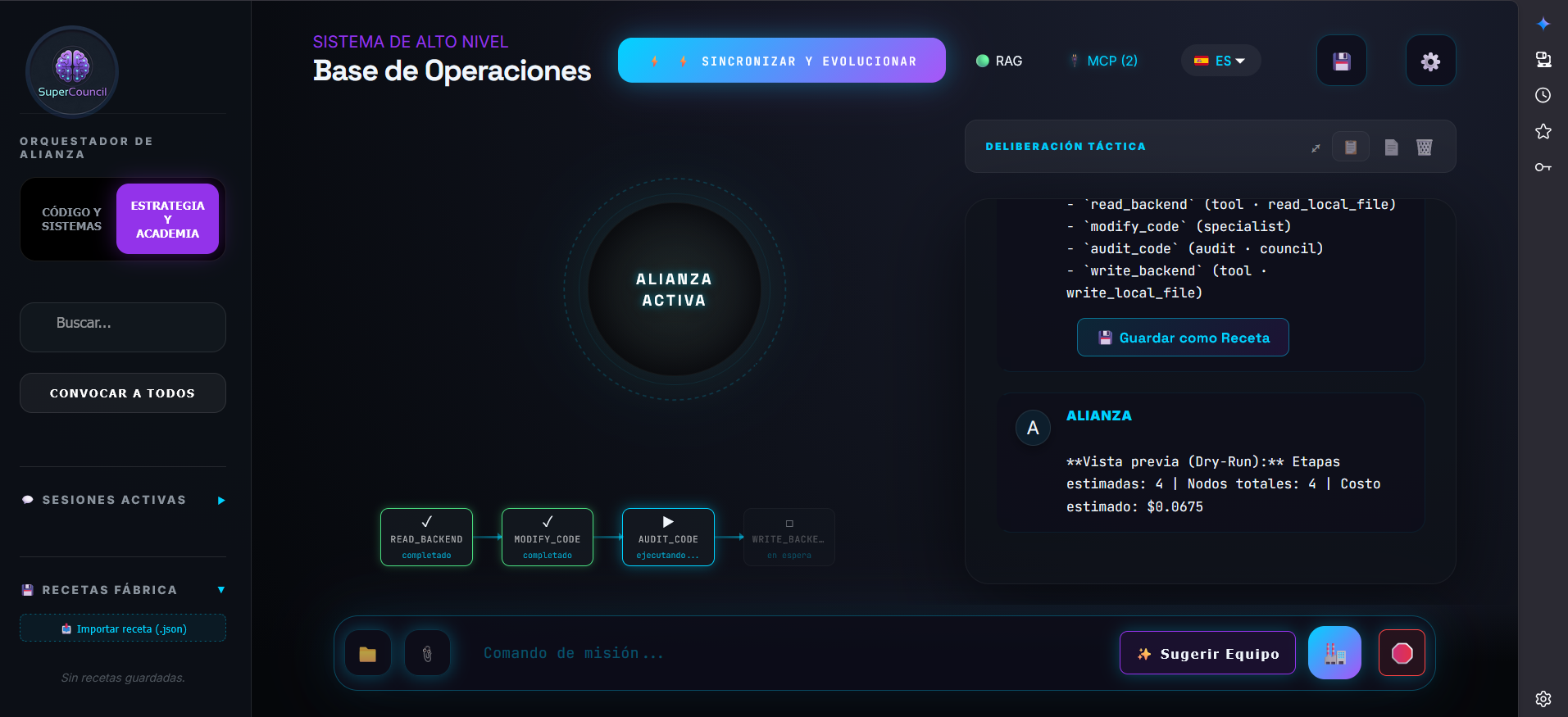
Task: Copy deliberation using the clipboard icon
Action: coord(1351,147)
